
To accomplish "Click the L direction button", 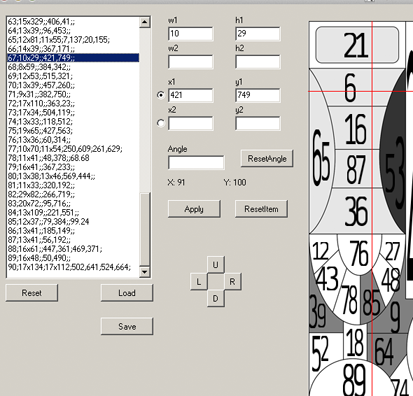I will pyautogui.click(x=199, y=282).
